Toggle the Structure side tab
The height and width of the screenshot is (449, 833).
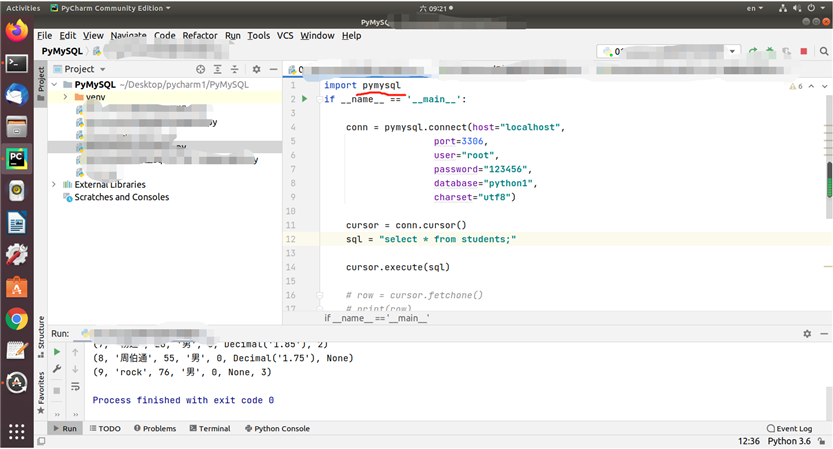[41, 336]
